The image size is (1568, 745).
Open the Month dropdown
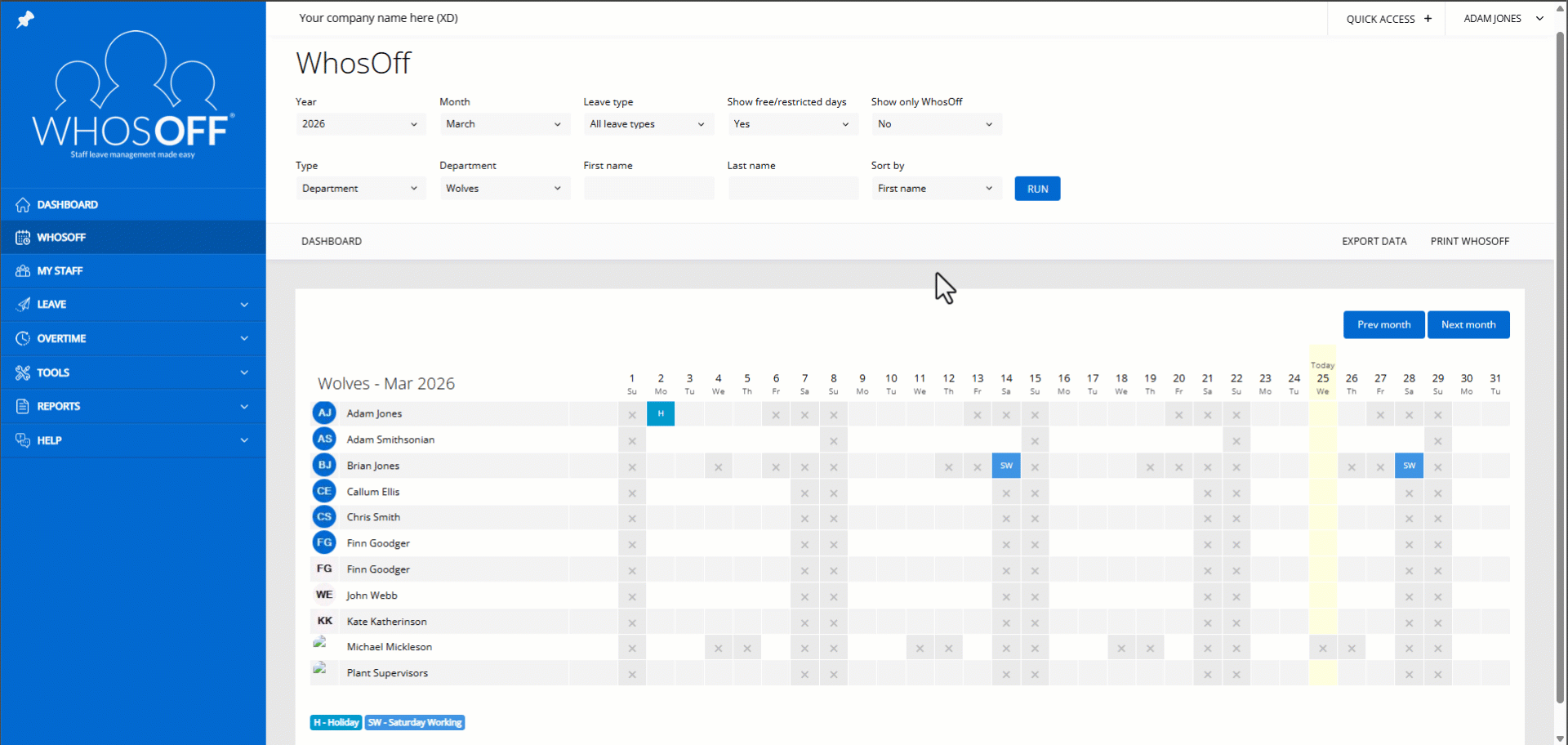504,124
